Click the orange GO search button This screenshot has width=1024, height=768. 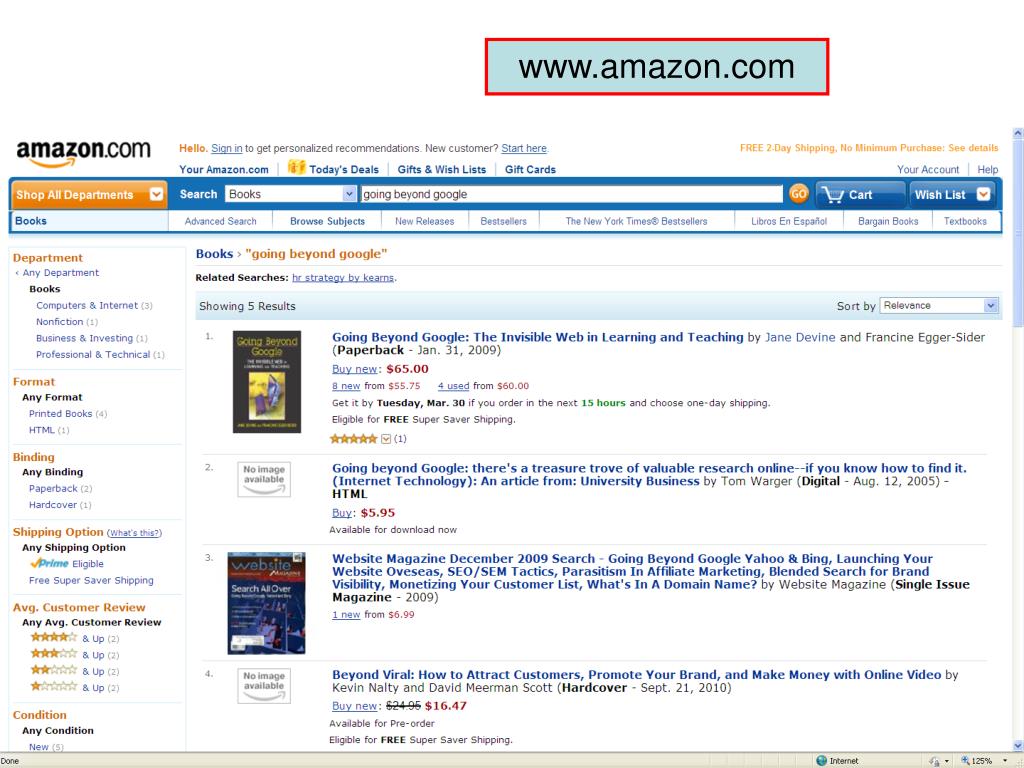[x=798, y=194]
